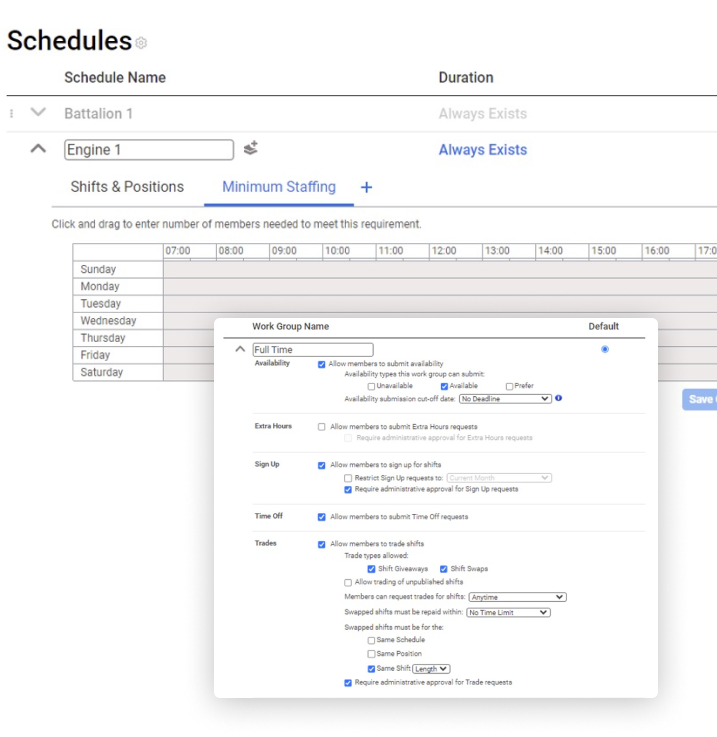Expand the Battalion 1 schedule row
The width and height of the screenshot is (717, 737).
click(x=38, y=112)
